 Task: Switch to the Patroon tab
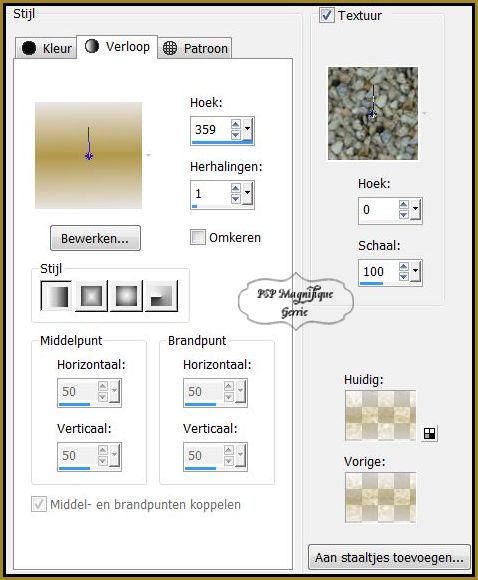[x=195, y=48]
